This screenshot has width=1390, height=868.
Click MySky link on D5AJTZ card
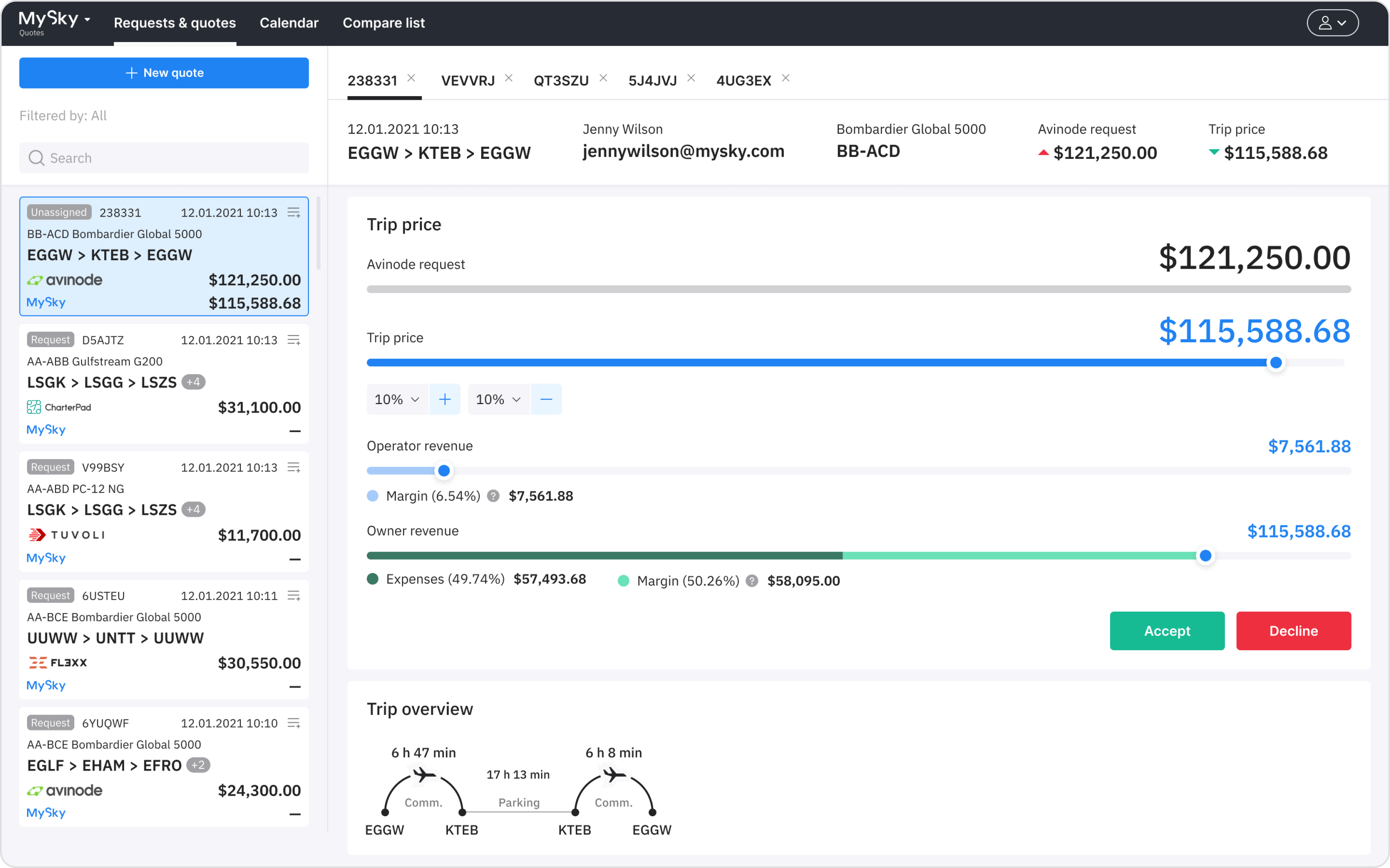click(46, 430)
